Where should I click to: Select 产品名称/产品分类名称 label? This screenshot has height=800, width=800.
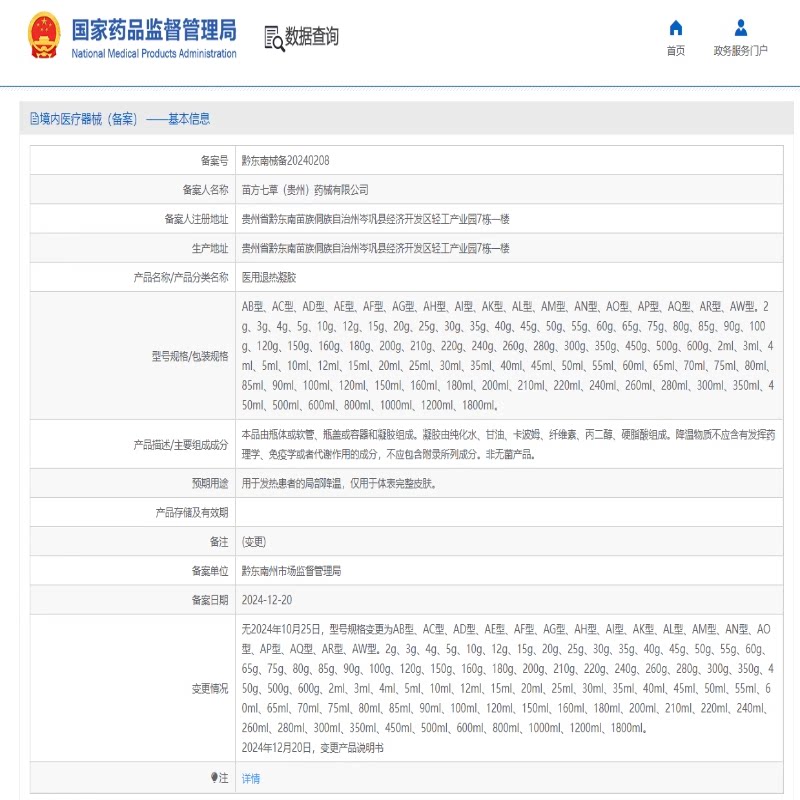pyautogui.click(x=181, y=277)
